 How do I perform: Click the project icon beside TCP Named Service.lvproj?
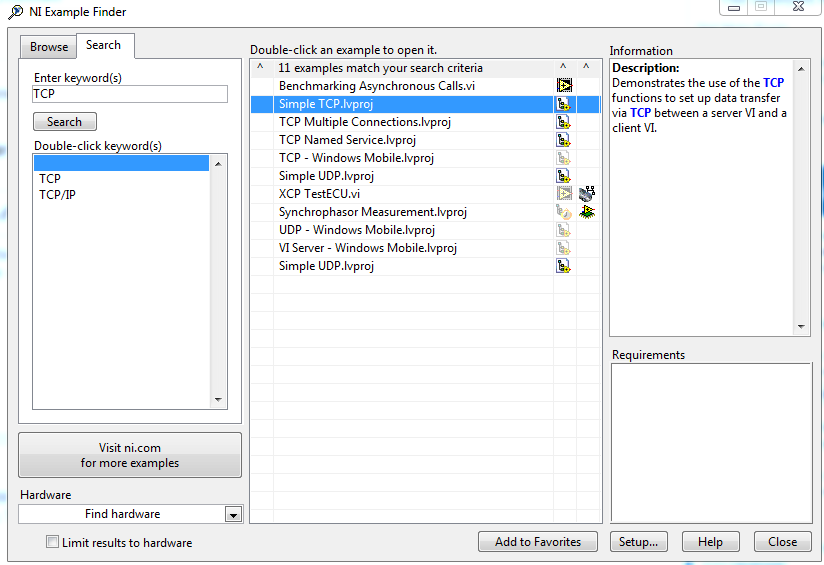(x=563, y=140)
